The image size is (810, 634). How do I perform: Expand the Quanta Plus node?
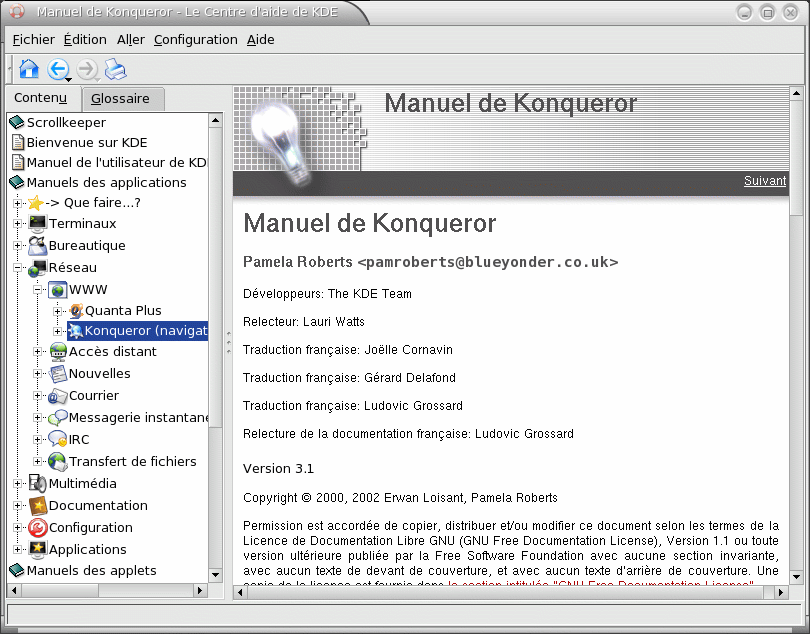(x=57, y=311)
